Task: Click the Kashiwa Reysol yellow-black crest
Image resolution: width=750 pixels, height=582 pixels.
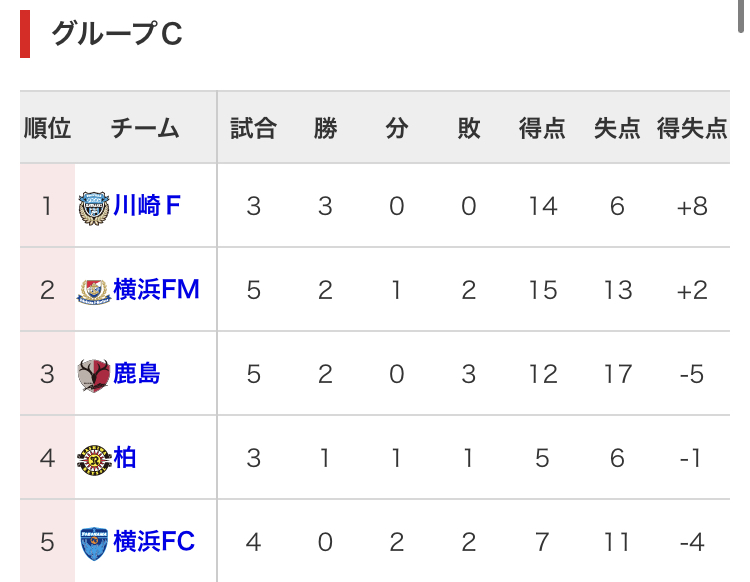Action: click(x=94, y=460)
